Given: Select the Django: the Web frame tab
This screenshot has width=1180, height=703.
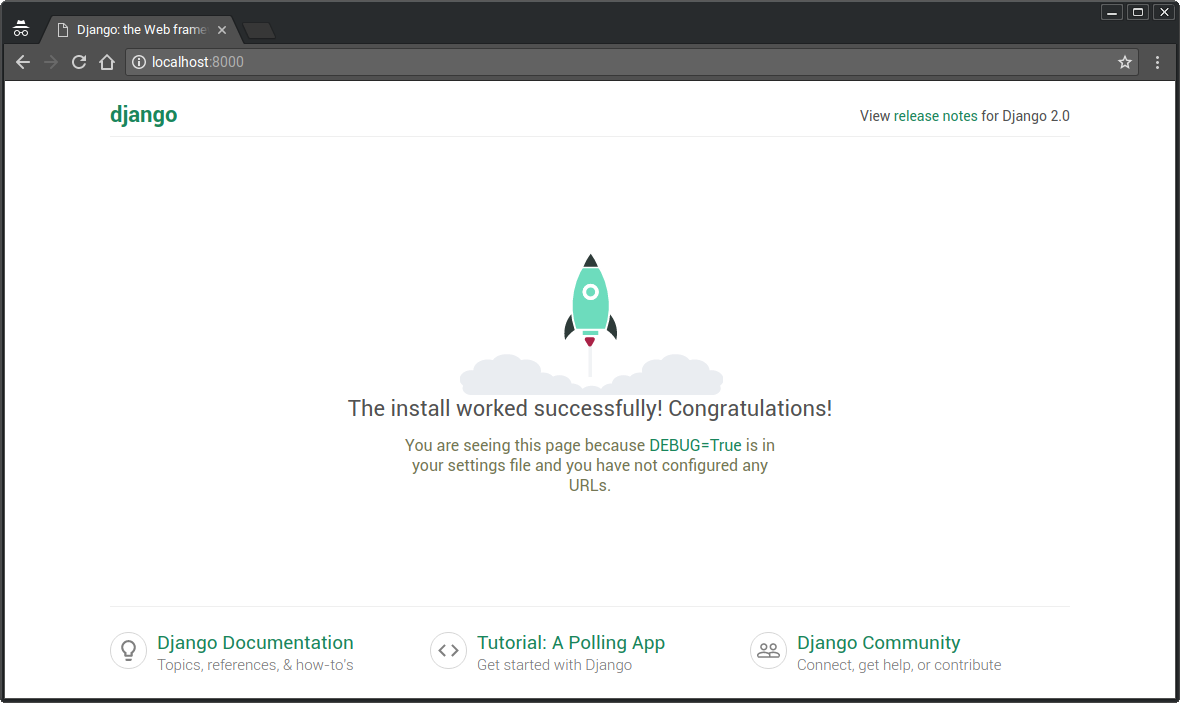Looking at the screenshot, I should pos(135,29).
